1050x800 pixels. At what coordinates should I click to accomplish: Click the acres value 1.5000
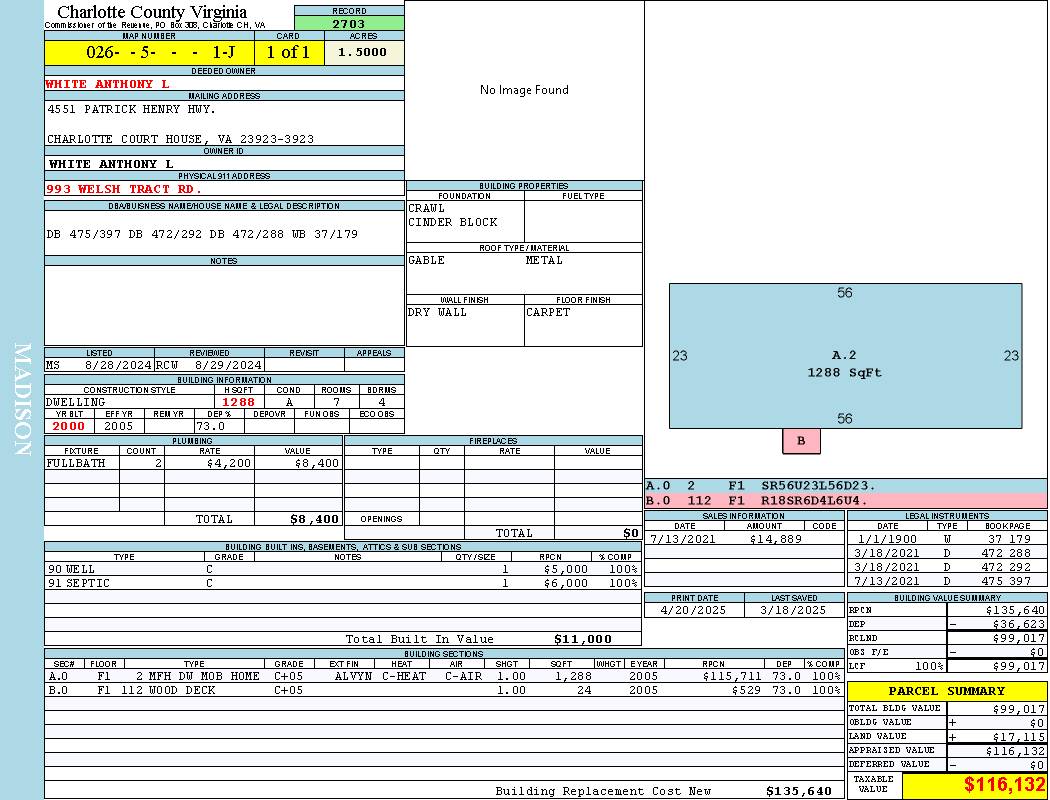363,53
